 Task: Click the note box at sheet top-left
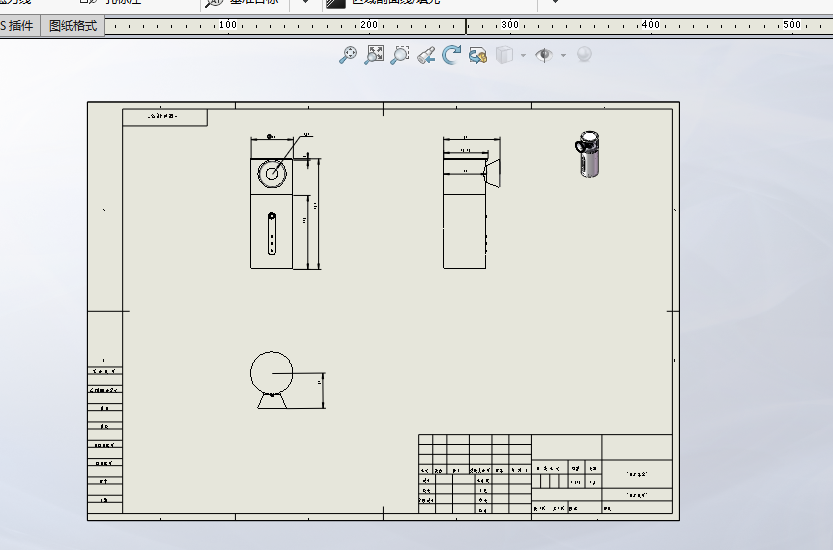pyautogui.click(x=165, y=117)
